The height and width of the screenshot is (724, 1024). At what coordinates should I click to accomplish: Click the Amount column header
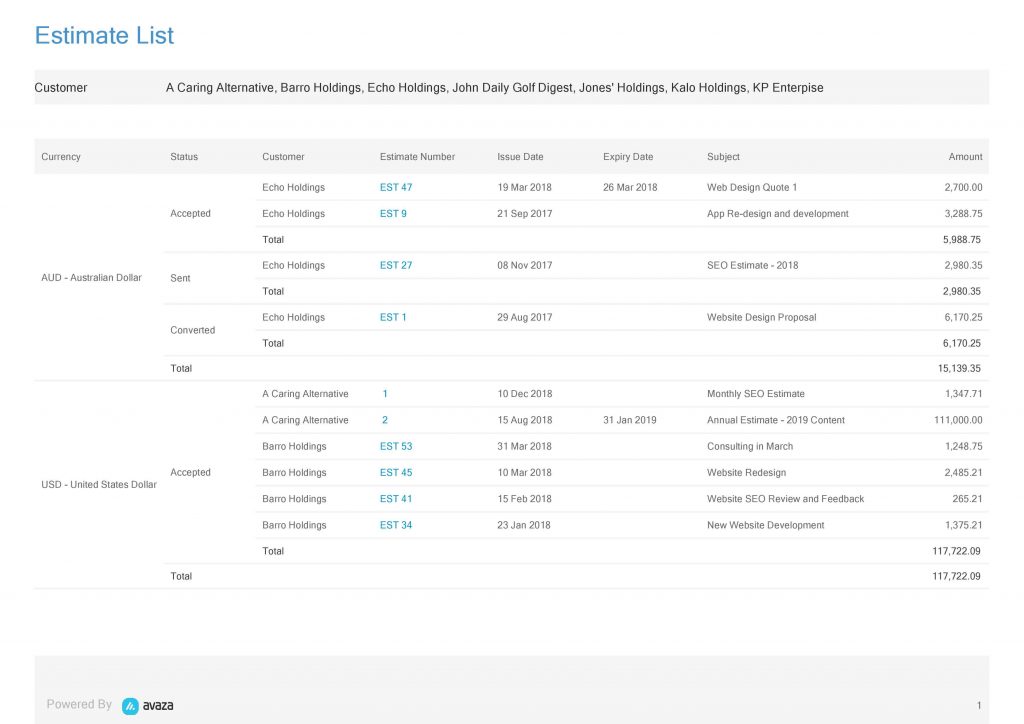(965, 157)
